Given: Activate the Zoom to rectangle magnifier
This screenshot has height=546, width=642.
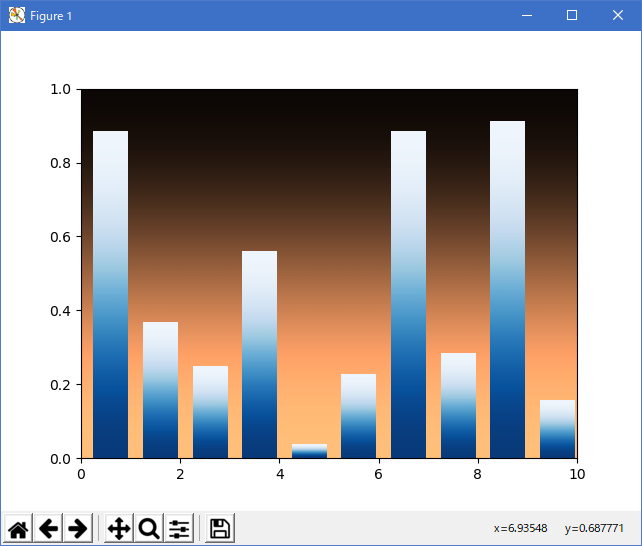Looking at the screenshot, I should coord(149,528).
